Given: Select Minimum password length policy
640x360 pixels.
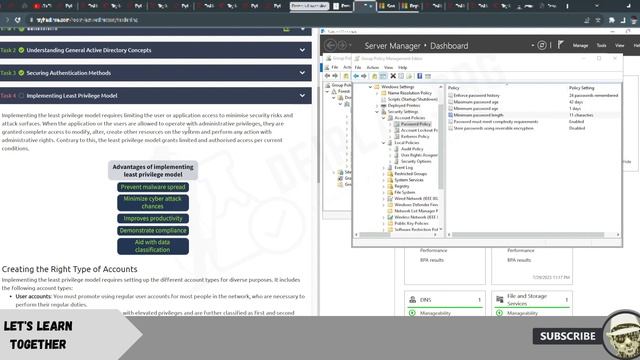Looking at the screenshot, I should click(x=478, y=115).
